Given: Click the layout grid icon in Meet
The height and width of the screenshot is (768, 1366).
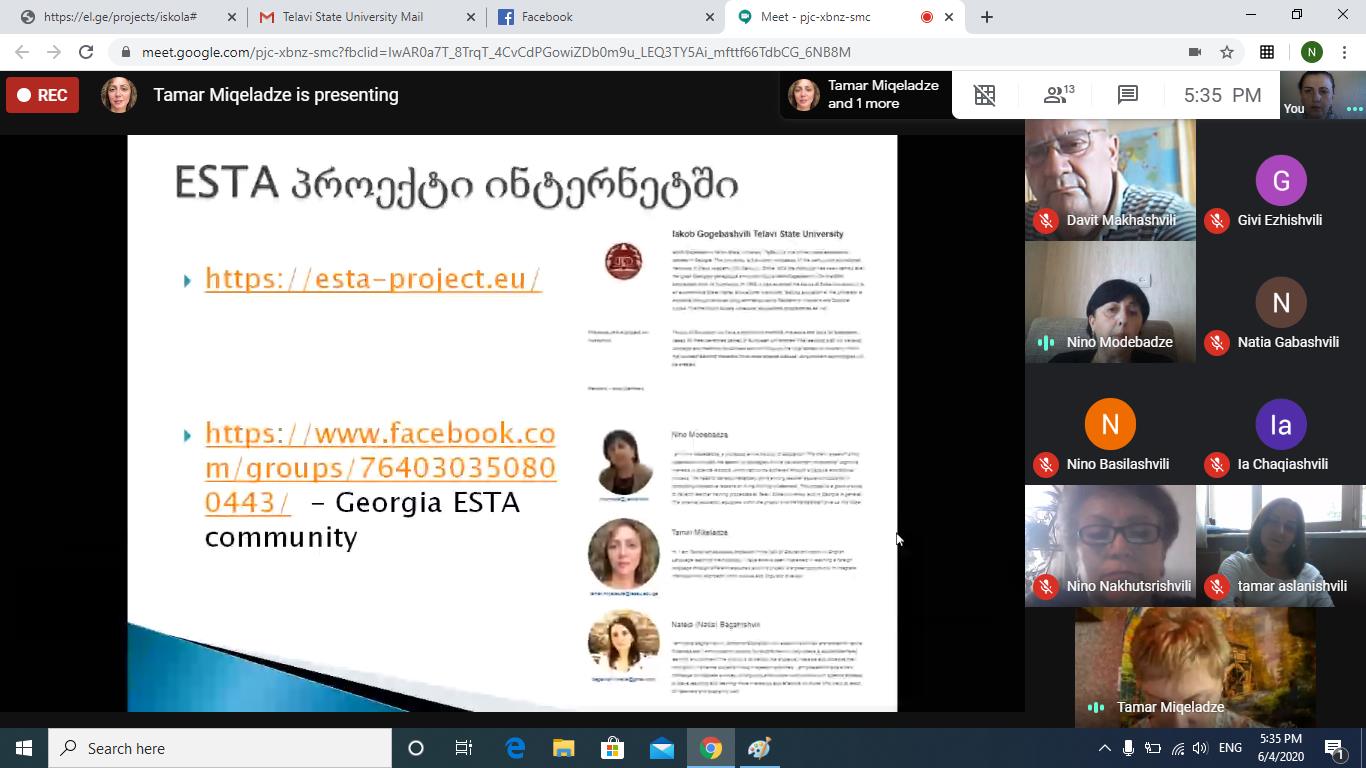Looking at the screenshot, I should (985, 95).
